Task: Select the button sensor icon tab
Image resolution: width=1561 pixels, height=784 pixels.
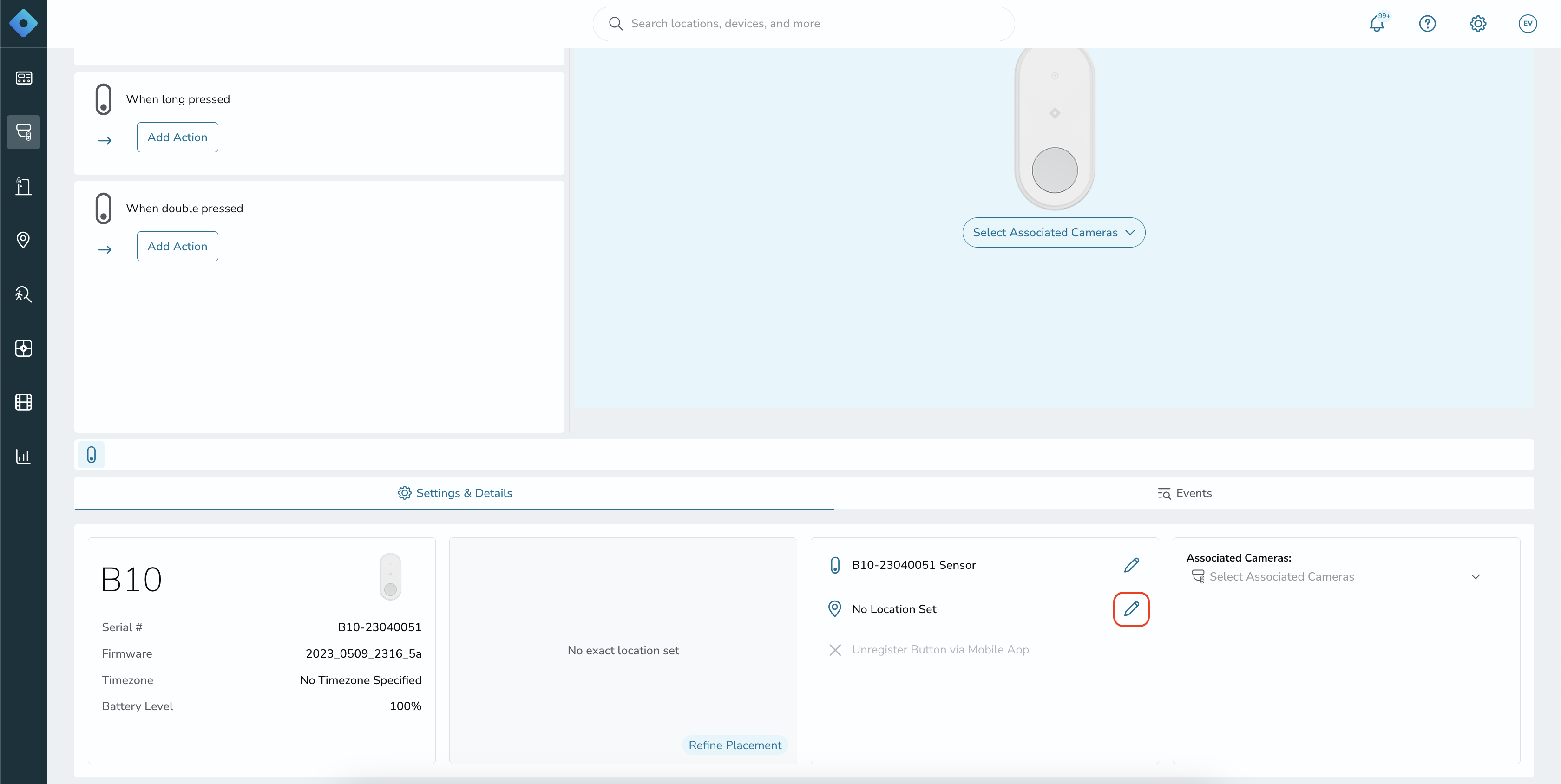Action: (91, 455)
